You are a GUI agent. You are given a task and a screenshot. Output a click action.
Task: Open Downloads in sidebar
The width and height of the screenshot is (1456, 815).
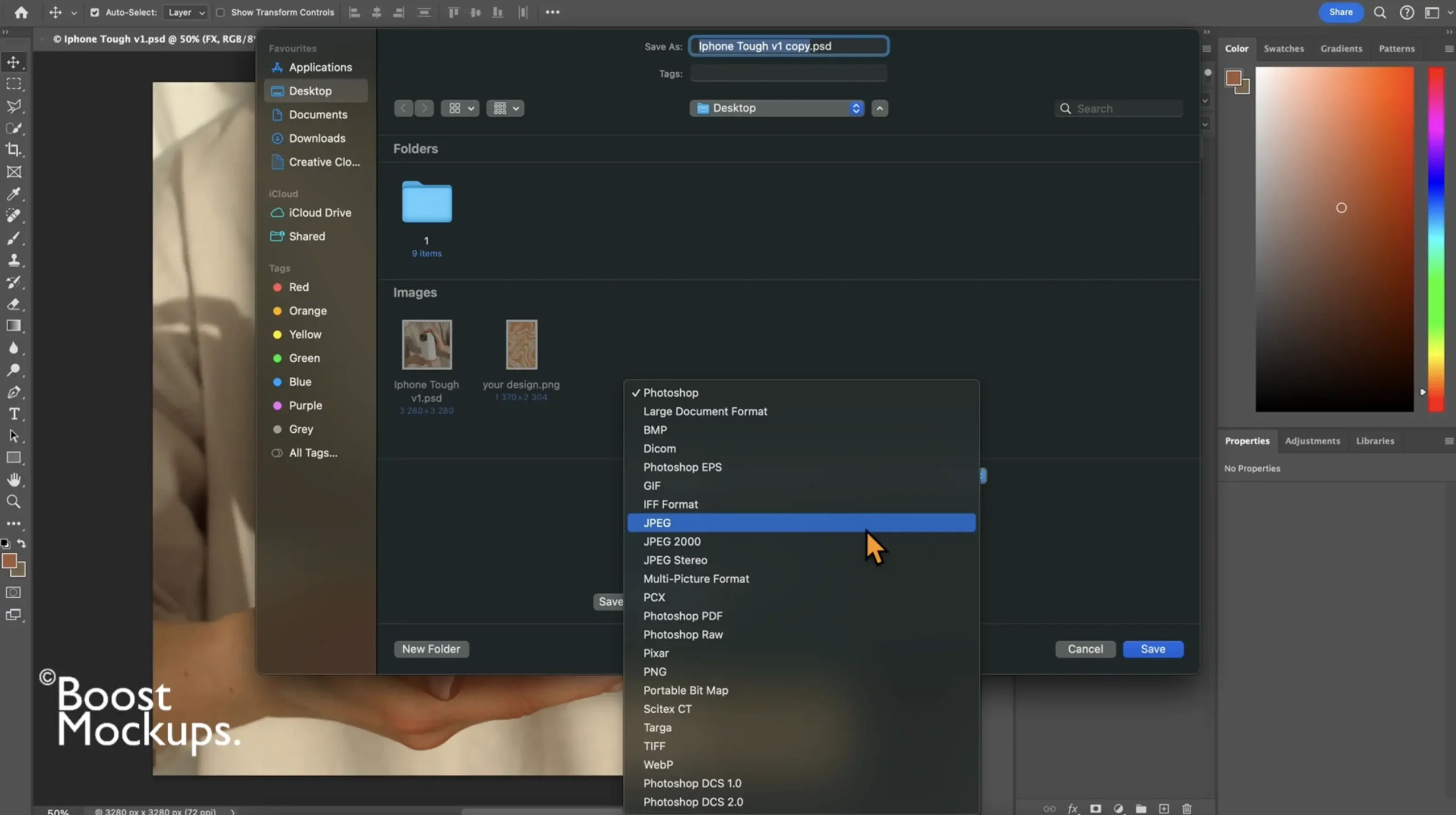click(316, 138)
